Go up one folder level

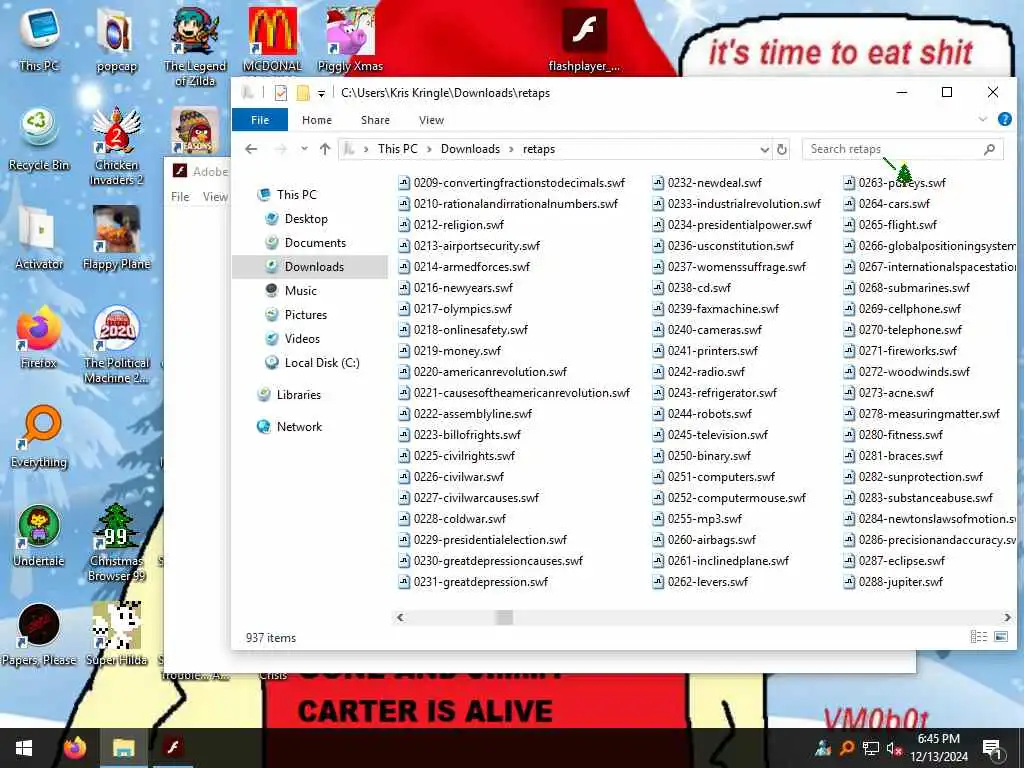pyautogui.click(x=325, y=149)
